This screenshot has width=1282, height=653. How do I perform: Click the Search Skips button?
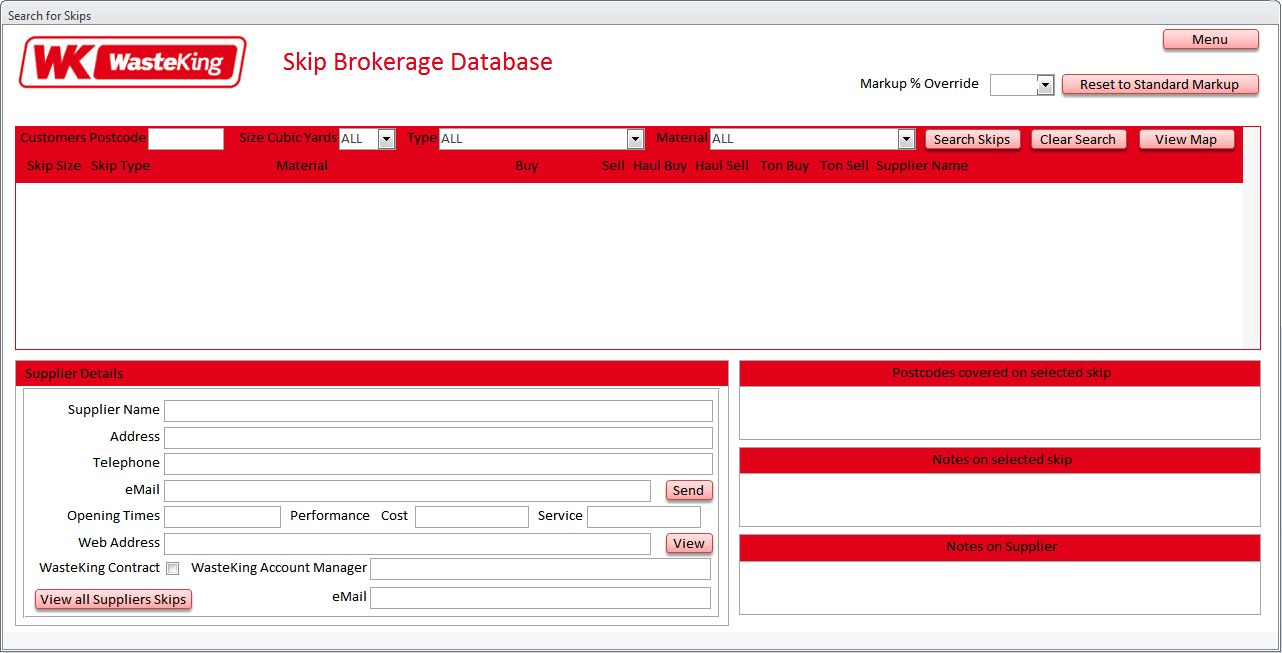(x=972, y=140)
